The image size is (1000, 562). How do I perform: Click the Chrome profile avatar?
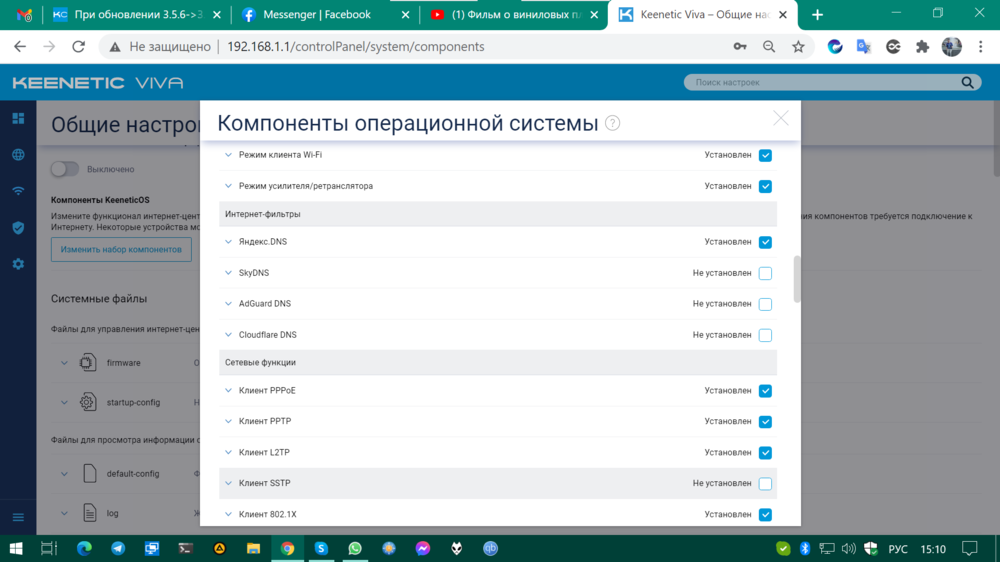point(952,47)
